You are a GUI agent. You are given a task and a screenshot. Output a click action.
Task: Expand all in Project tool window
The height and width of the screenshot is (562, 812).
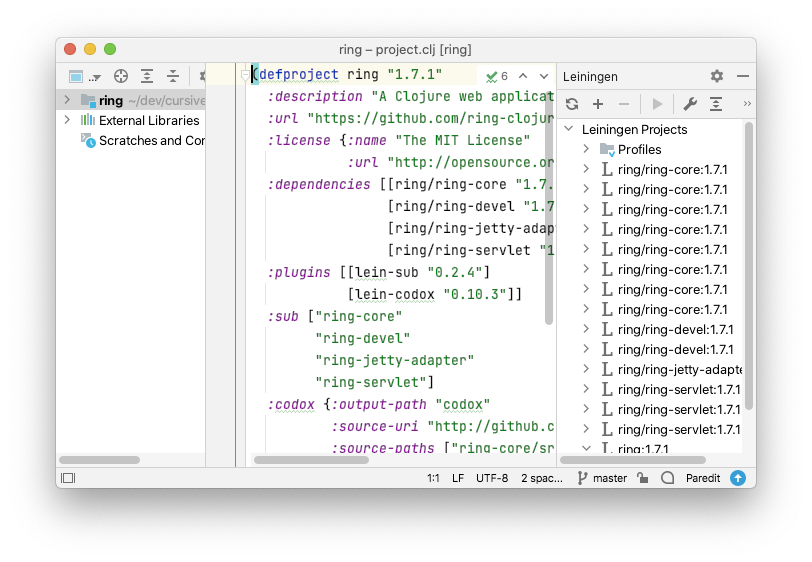tap(147, 77)
